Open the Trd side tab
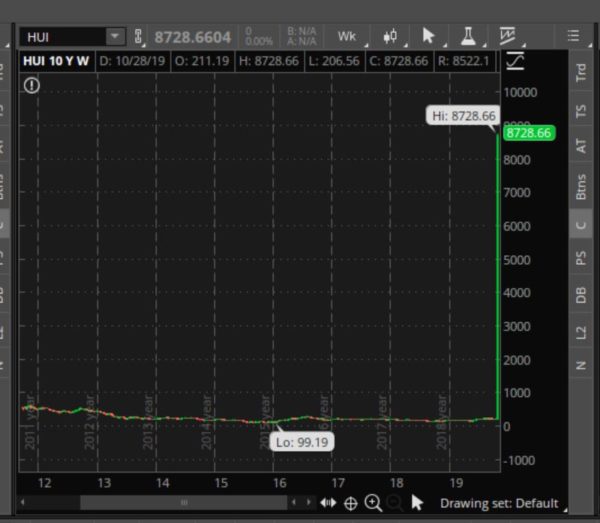Screen dimensions: 600x523 (581, 72)
